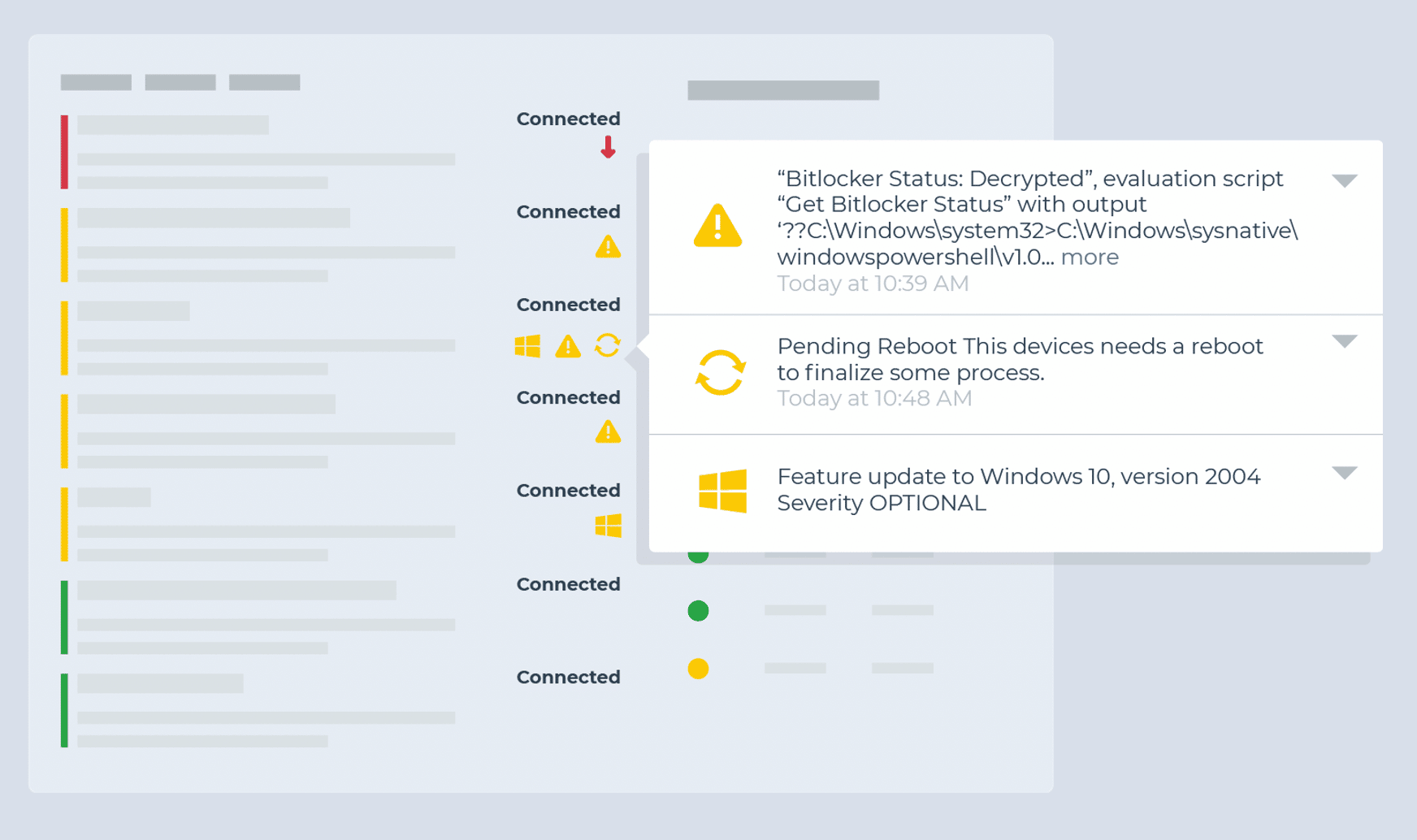Open the first placeholder tab at top left
Image resolution: width=1417 pixels, height=840 pixels.
[96, 82]
